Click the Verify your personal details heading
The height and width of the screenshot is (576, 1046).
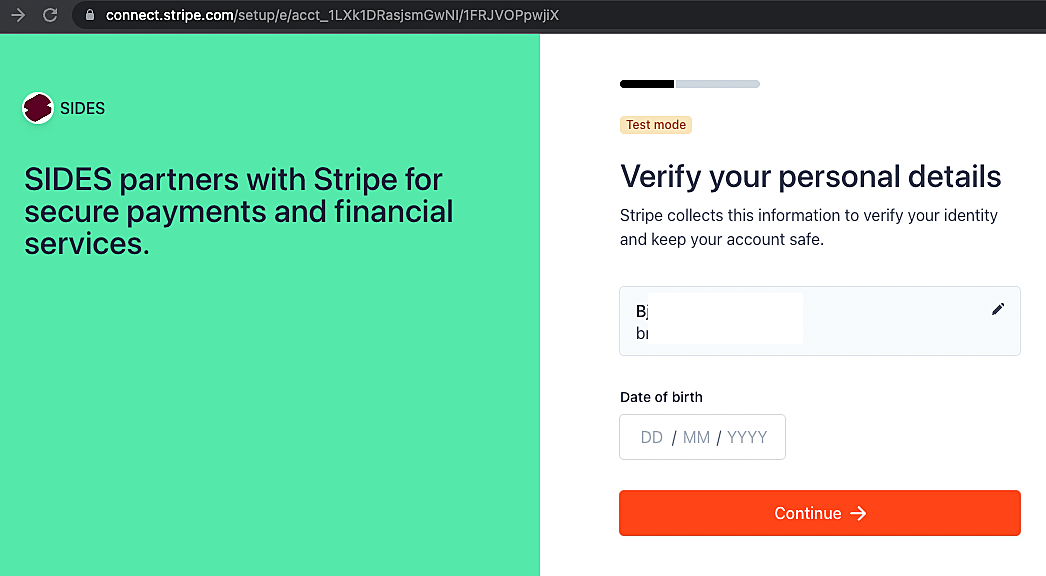811,176
